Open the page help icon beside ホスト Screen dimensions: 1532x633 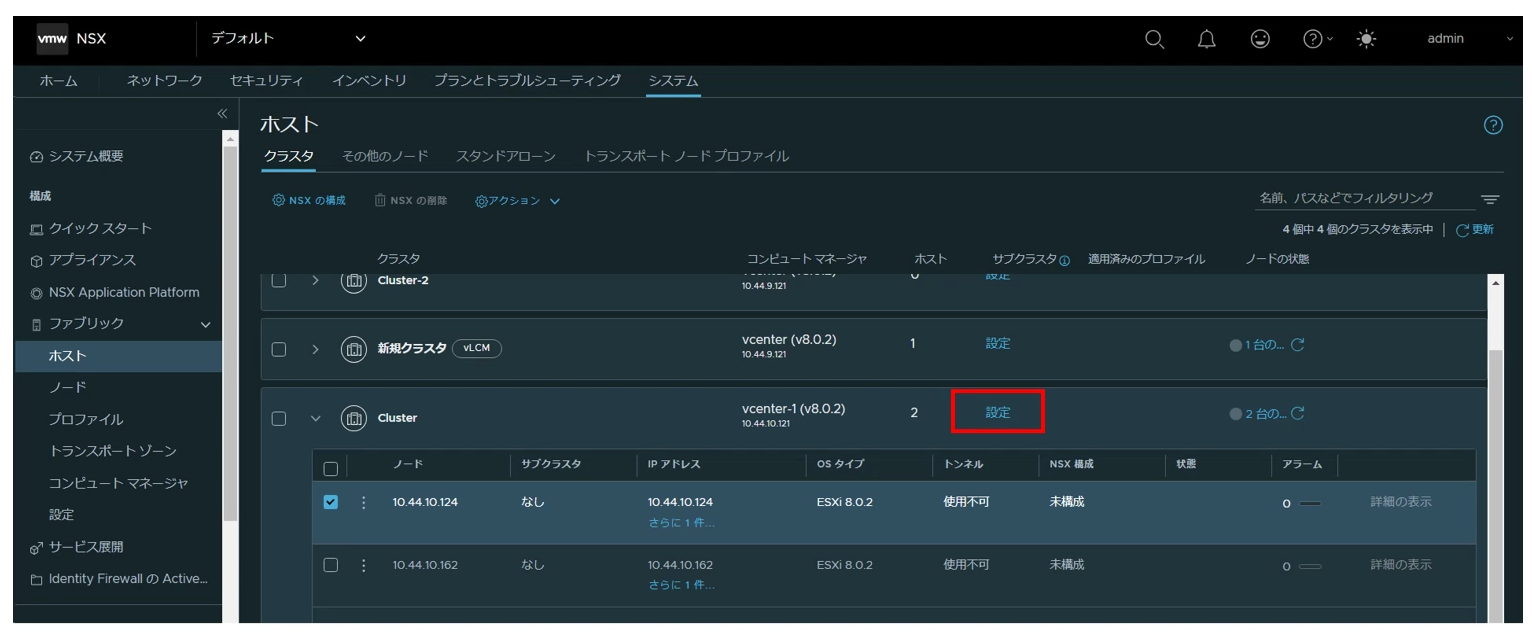click(x=1493, y=125)
